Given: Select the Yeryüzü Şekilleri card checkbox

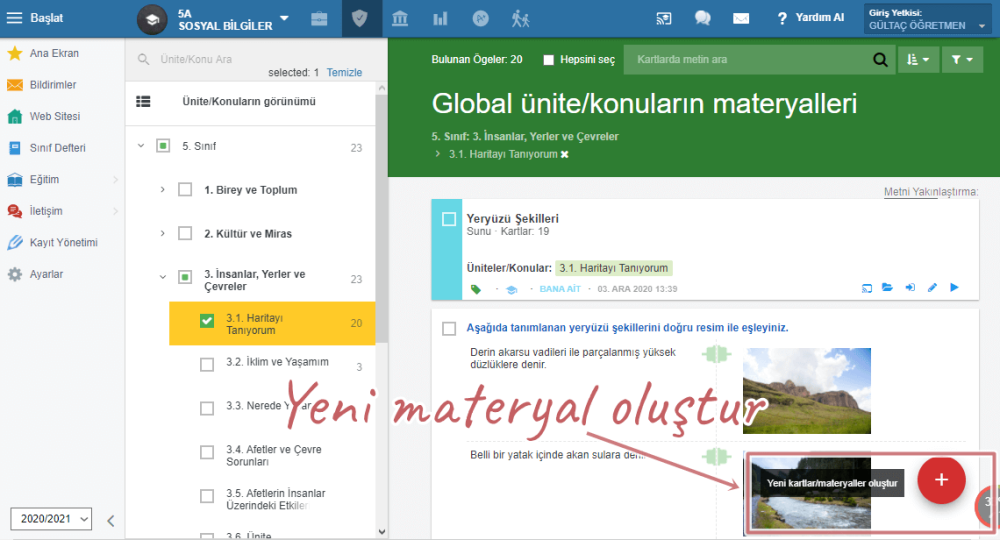Looking at the screenshot, I should (x=449, y=219).
